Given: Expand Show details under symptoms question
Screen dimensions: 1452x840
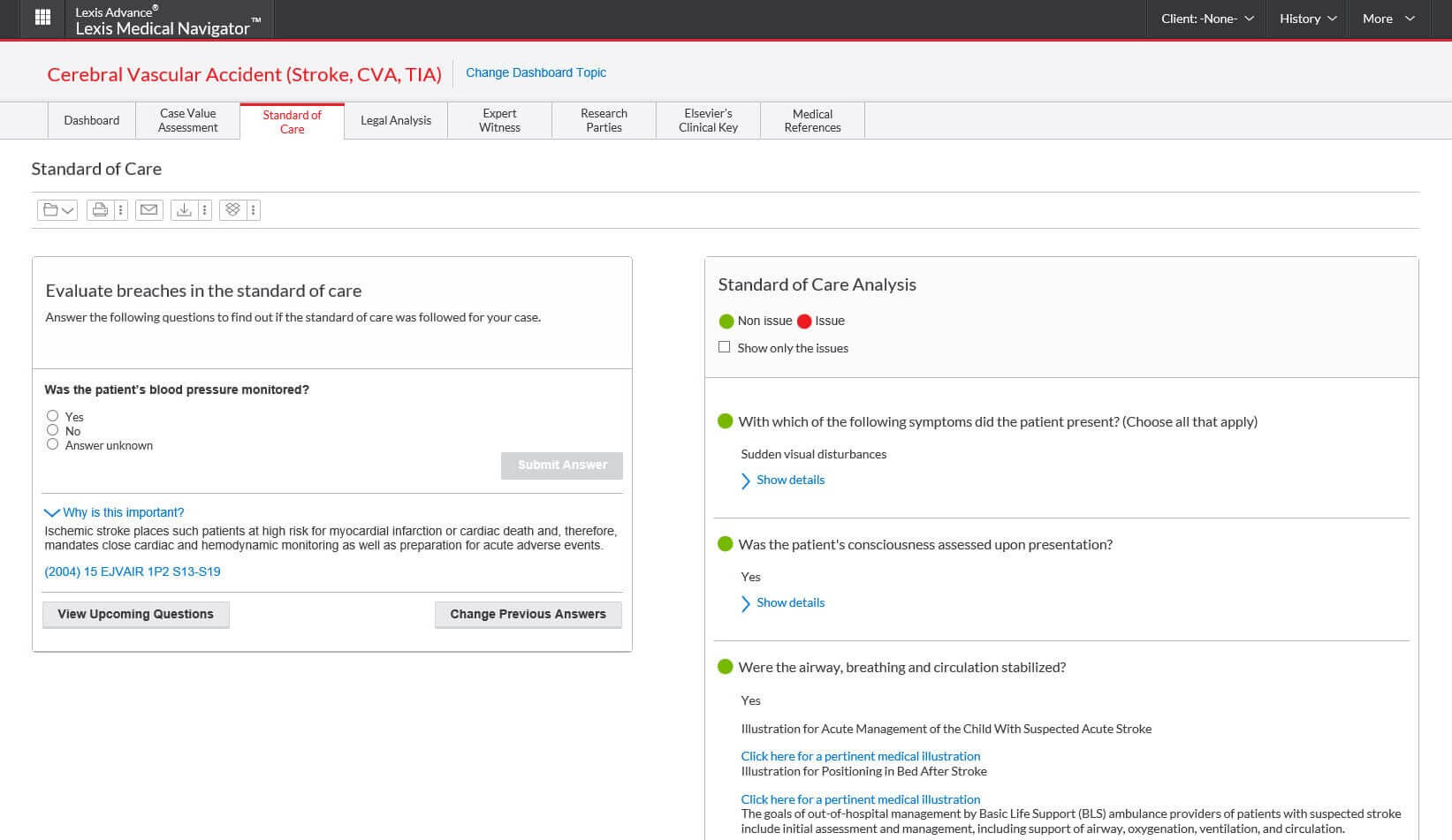Looking at the screenshot, I should 783,480.
